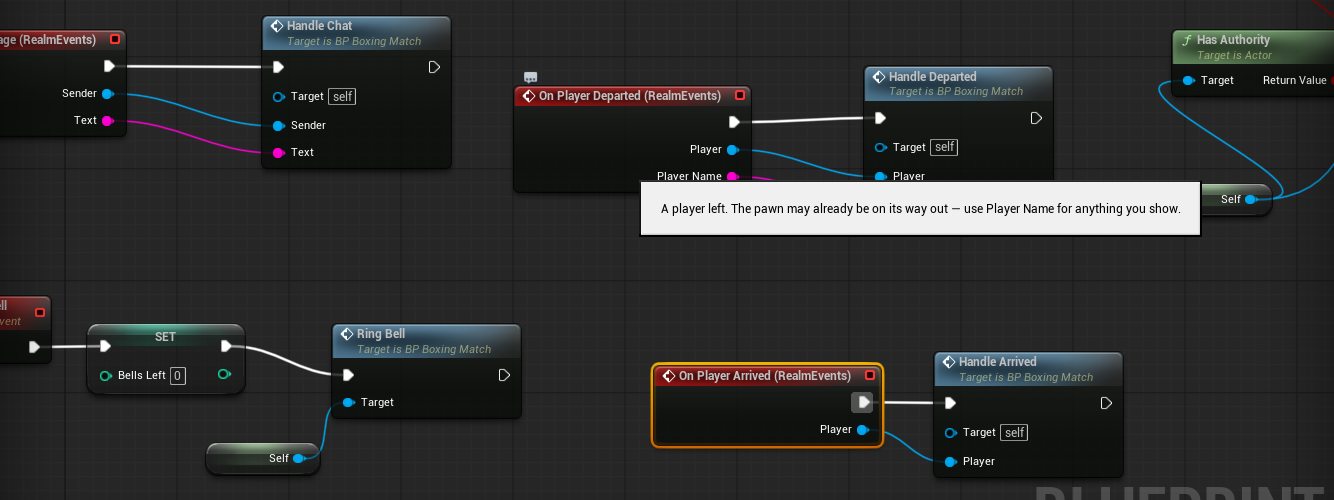Click the exec output pin on the SET node
Viewport: 1334px width, 500px height.
coord(226,347)
